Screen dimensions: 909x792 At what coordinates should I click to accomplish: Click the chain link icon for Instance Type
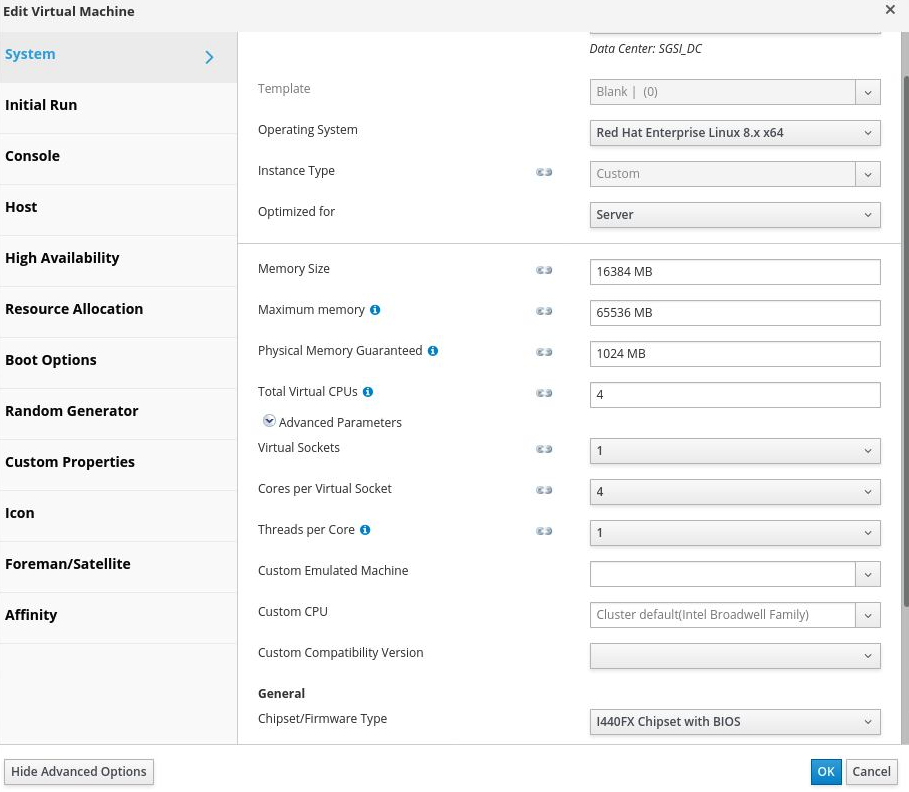[544, 172]
